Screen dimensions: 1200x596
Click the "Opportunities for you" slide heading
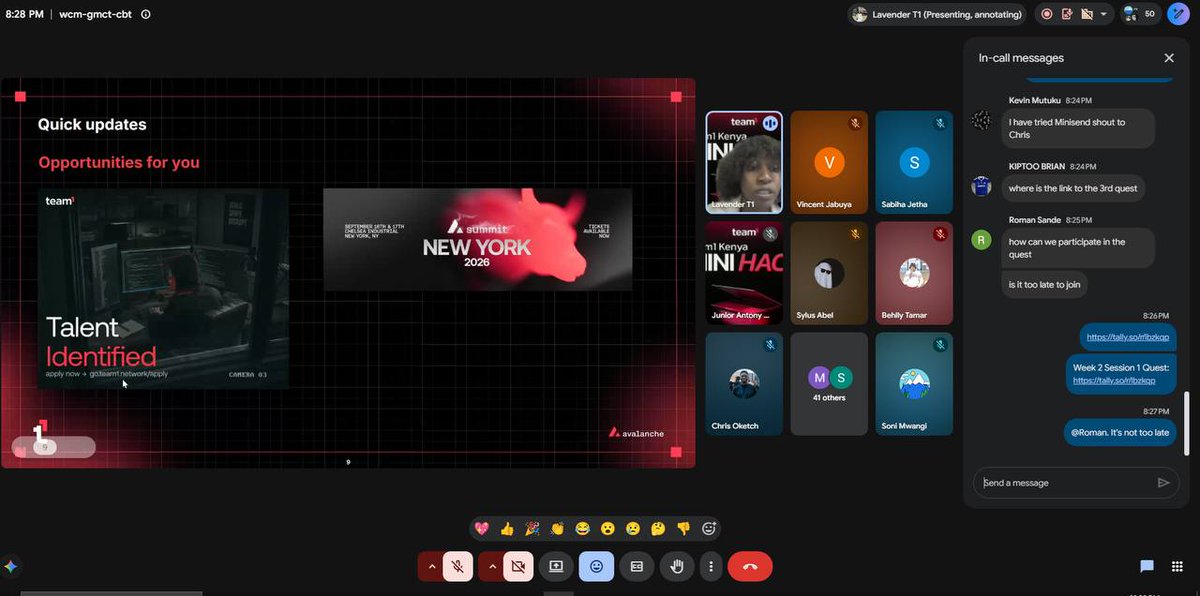coord(119,162)
